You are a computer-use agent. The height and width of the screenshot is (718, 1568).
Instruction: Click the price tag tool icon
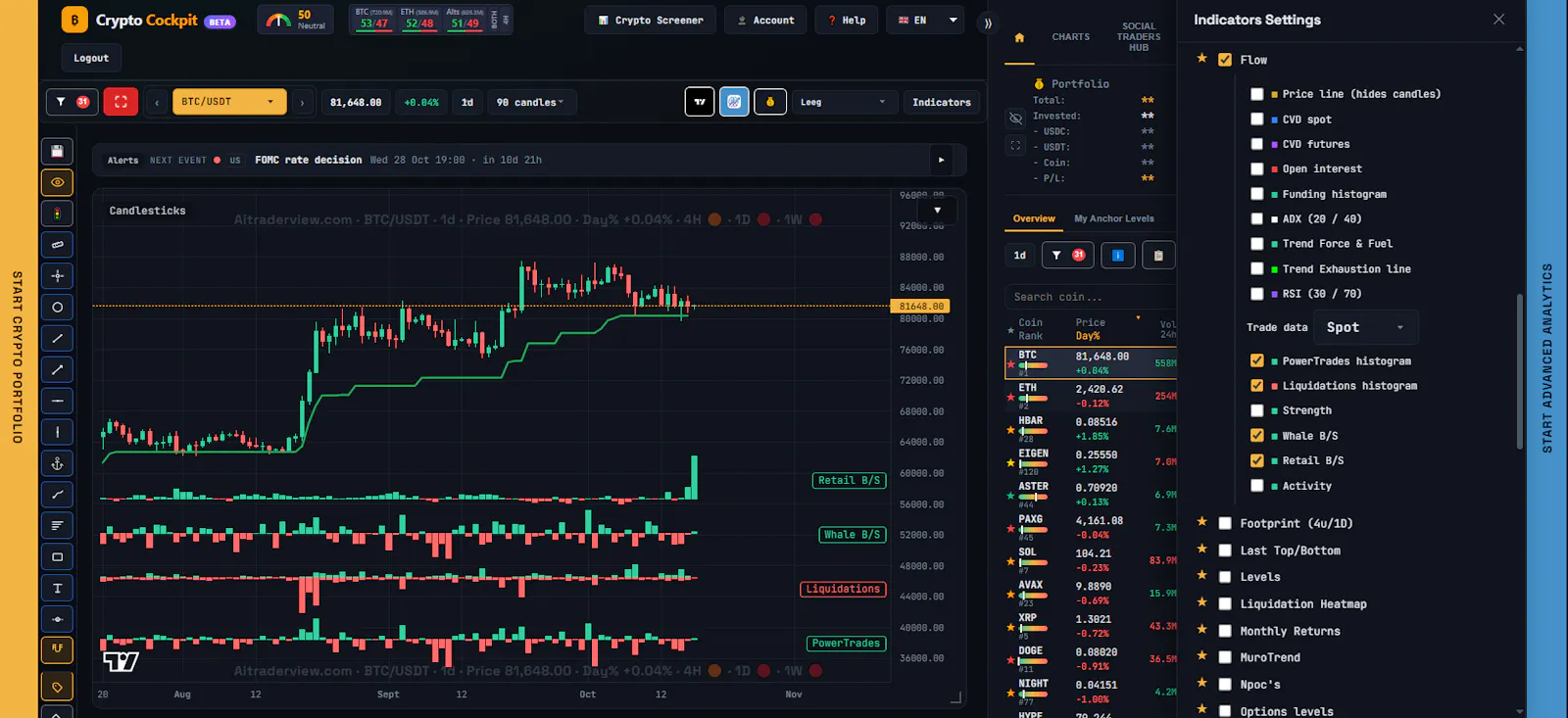point(57,687)
